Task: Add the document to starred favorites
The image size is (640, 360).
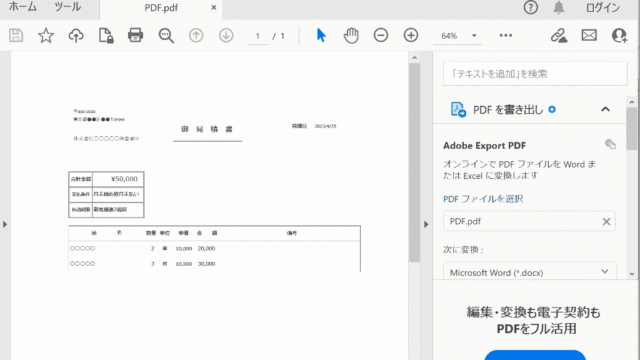Action: [x=46, y=36]
